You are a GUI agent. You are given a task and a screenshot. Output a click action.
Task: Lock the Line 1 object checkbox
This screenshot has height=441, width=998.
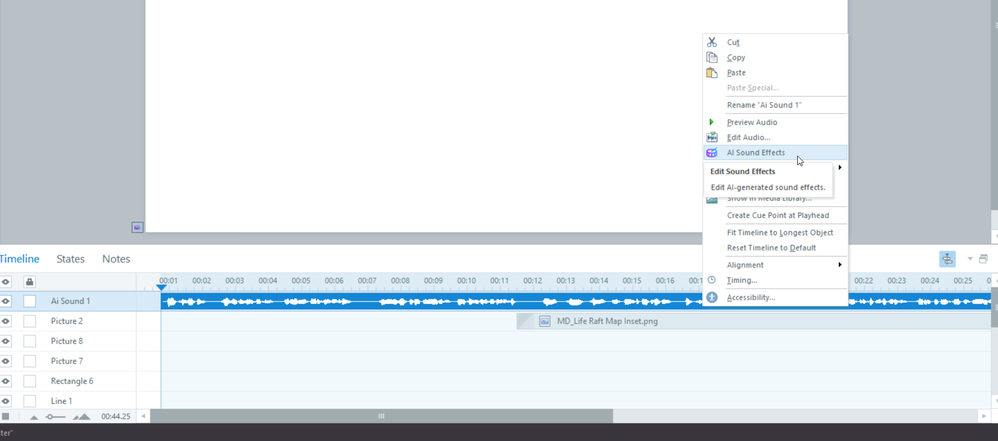29,401
